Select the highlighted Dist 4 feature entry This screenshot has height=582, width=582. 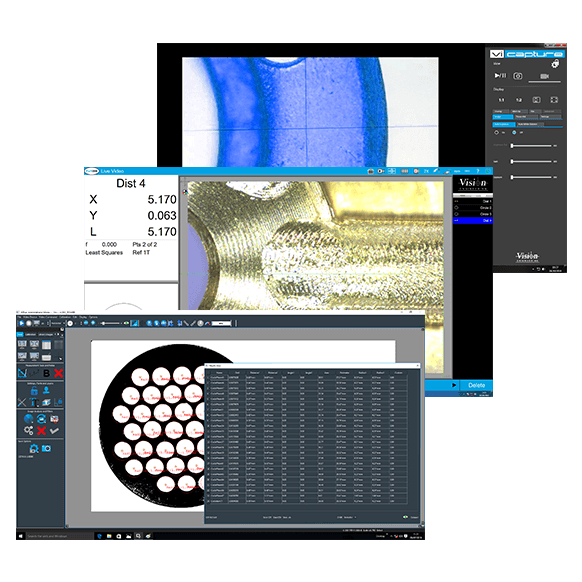pyautogui.click(x=473, y=220)
